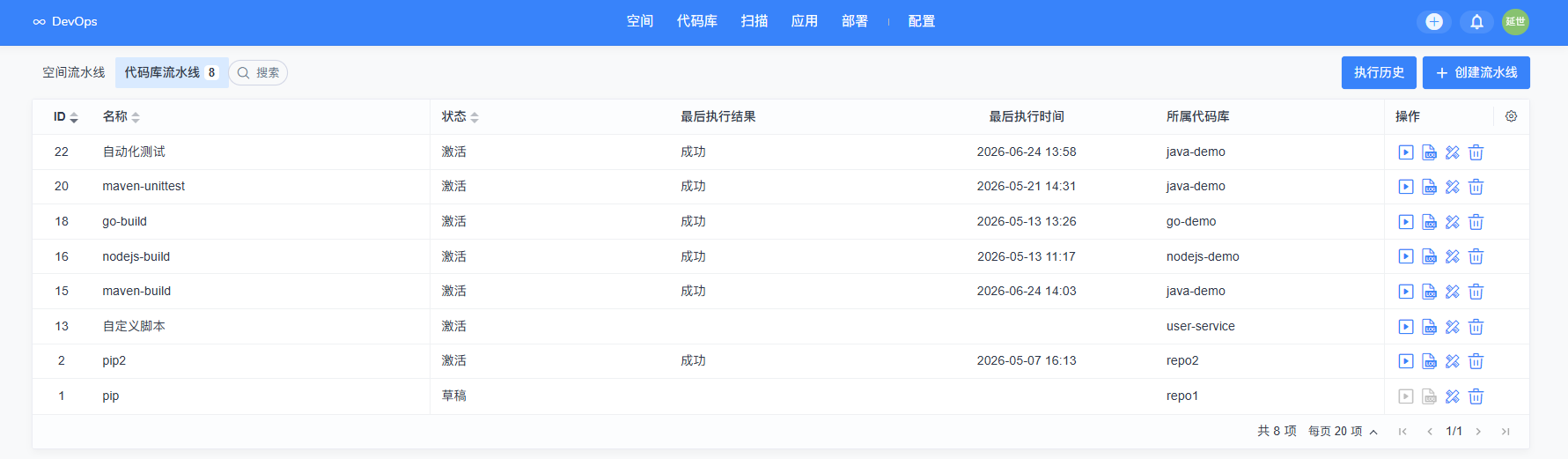
Task: Trash the maven-build pipeline
Action: coord(1476,292)
